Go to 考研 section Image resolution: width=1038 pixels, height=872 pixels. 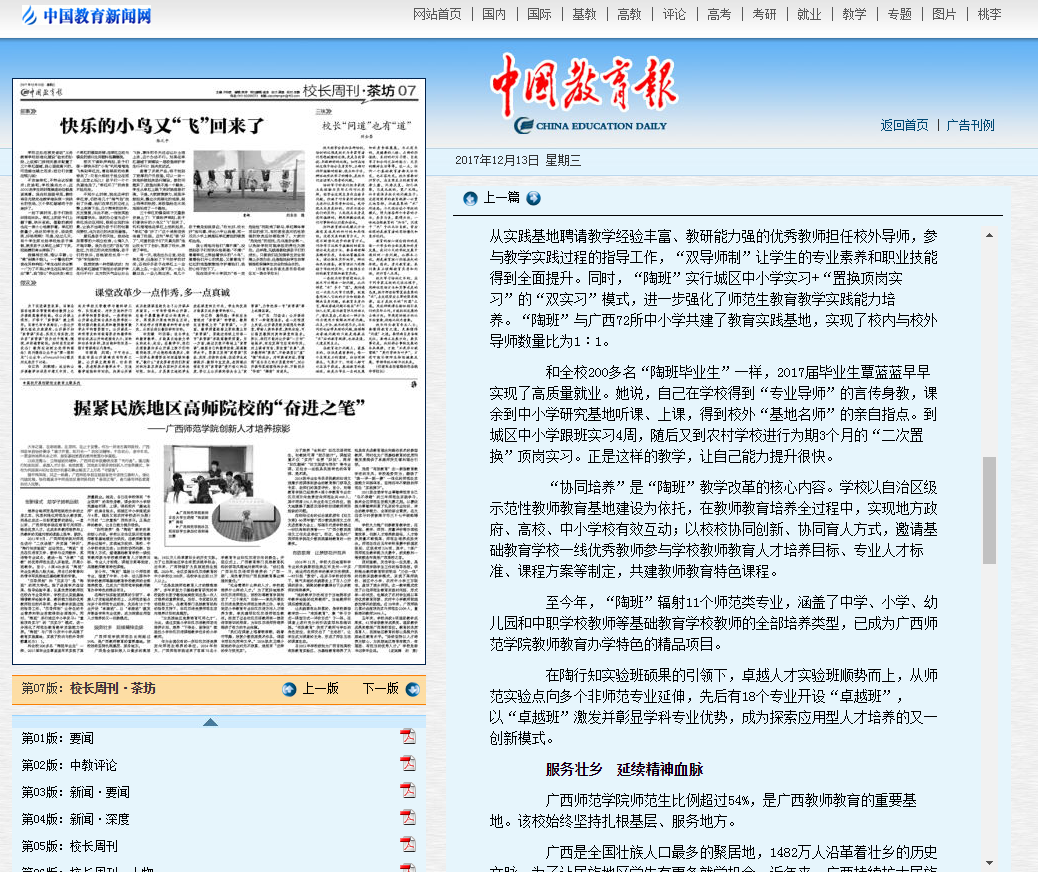pyautogui.click(x=764, y=15)
